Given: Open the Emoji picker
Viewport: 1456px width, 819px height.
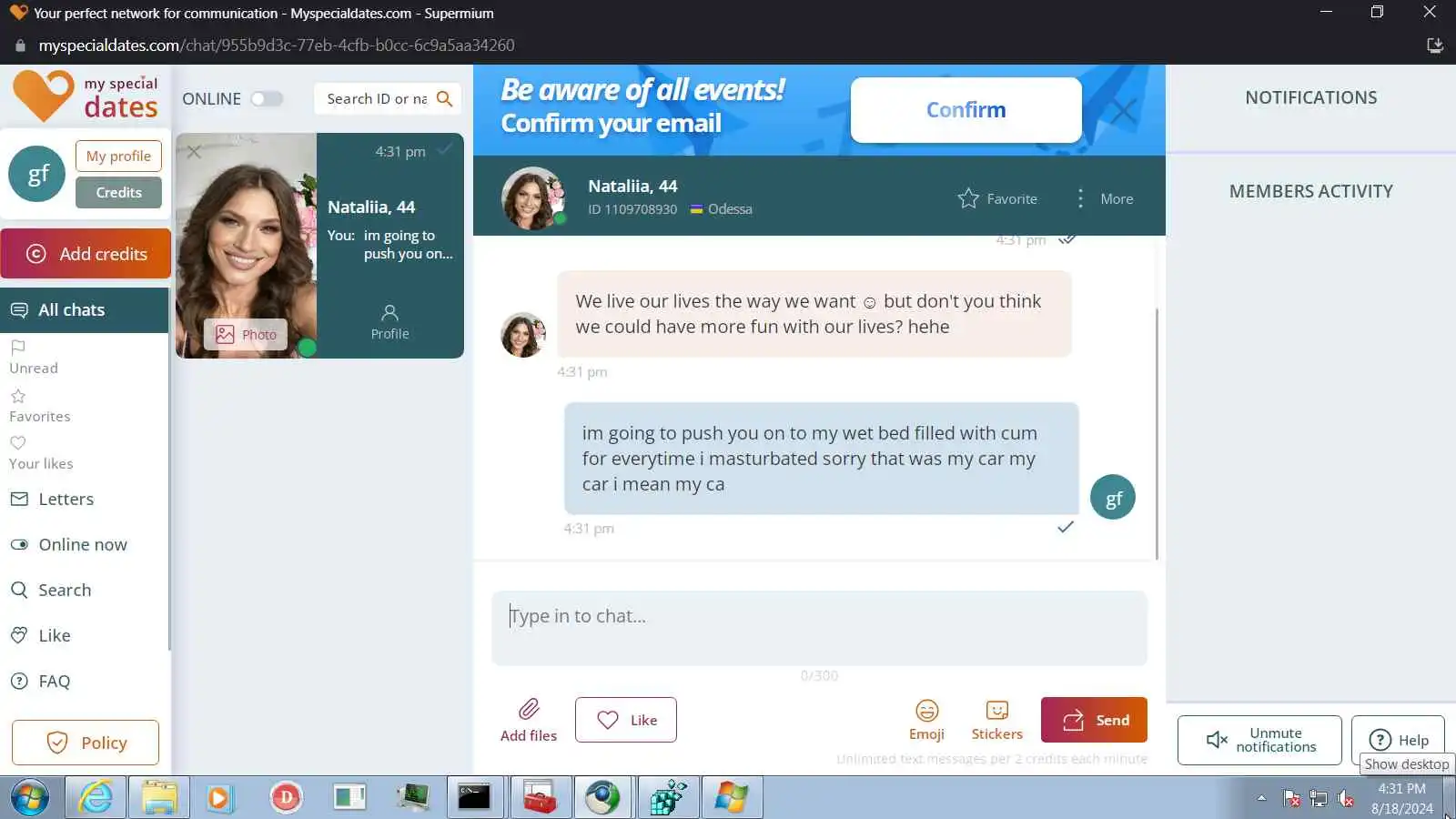Looking at the screenshot, I should 926,720.
